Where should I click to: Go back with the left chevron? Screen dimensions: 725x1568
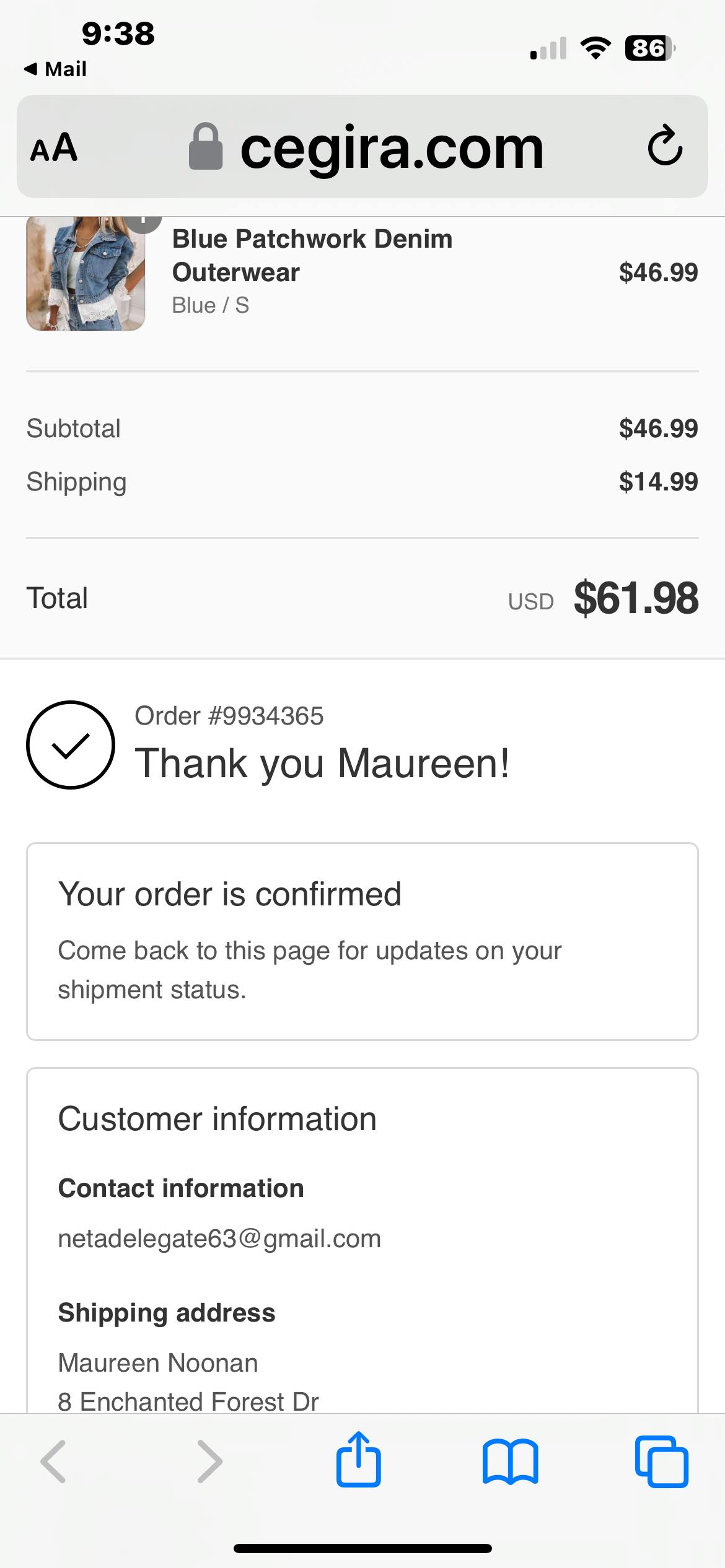[x=54, y=1461]
